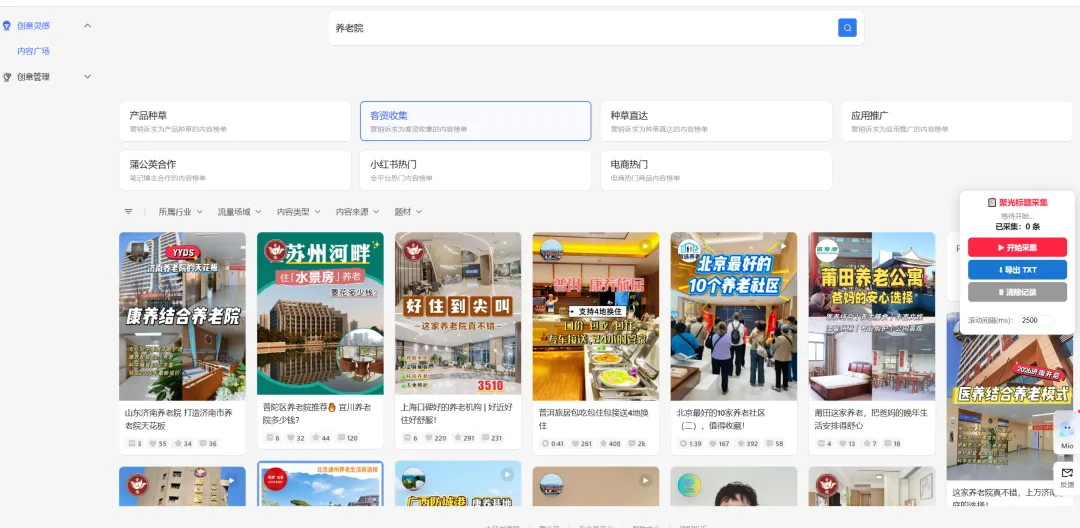This screenshot has height=528, width=1080.
Task: Click author avatar on 苏州河畔 thumbnail
Action: pyautogui.click(x=275, y=250)
